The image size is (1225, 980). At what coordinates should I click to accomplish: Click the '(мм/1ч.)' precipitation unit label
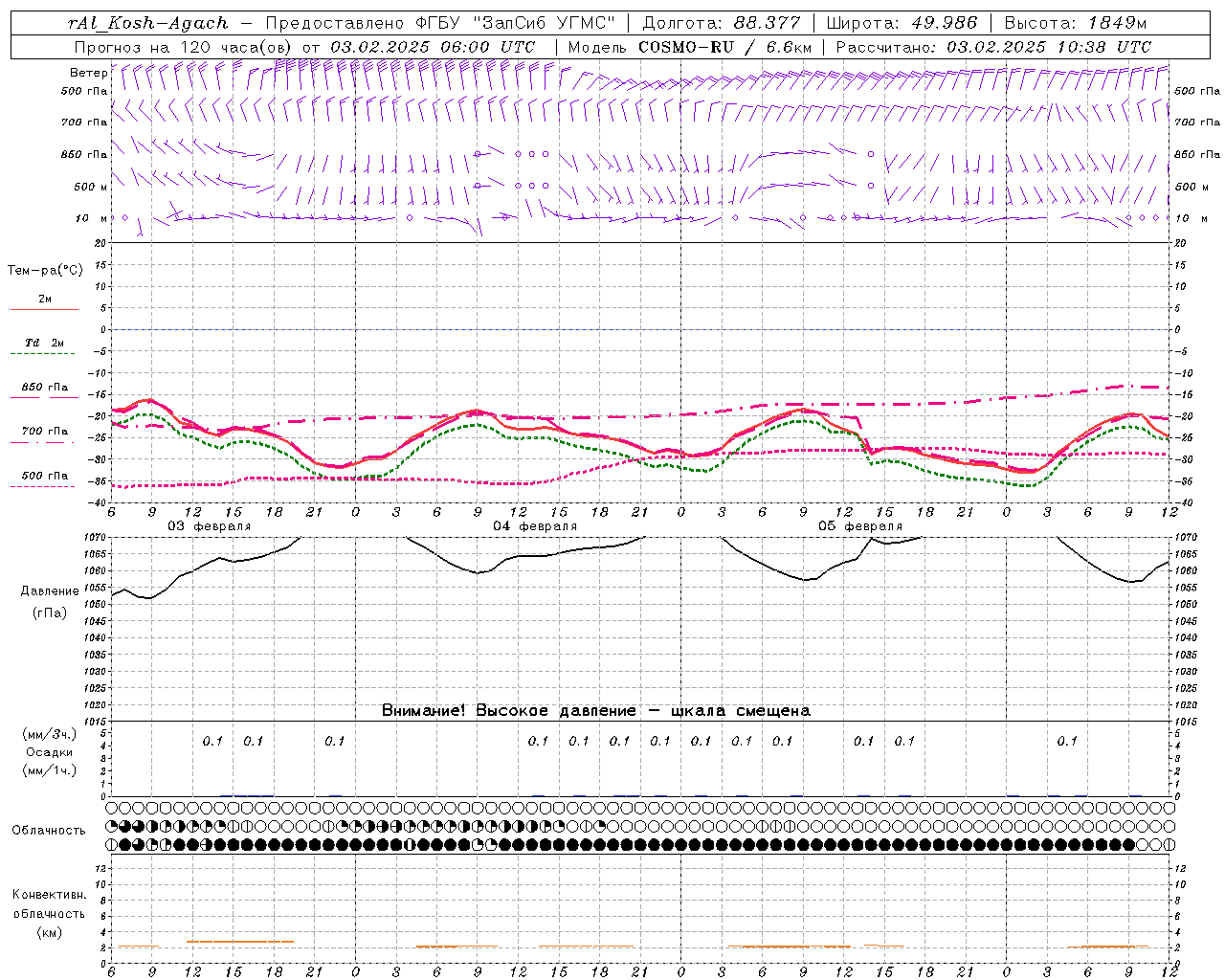pos(50,770)
